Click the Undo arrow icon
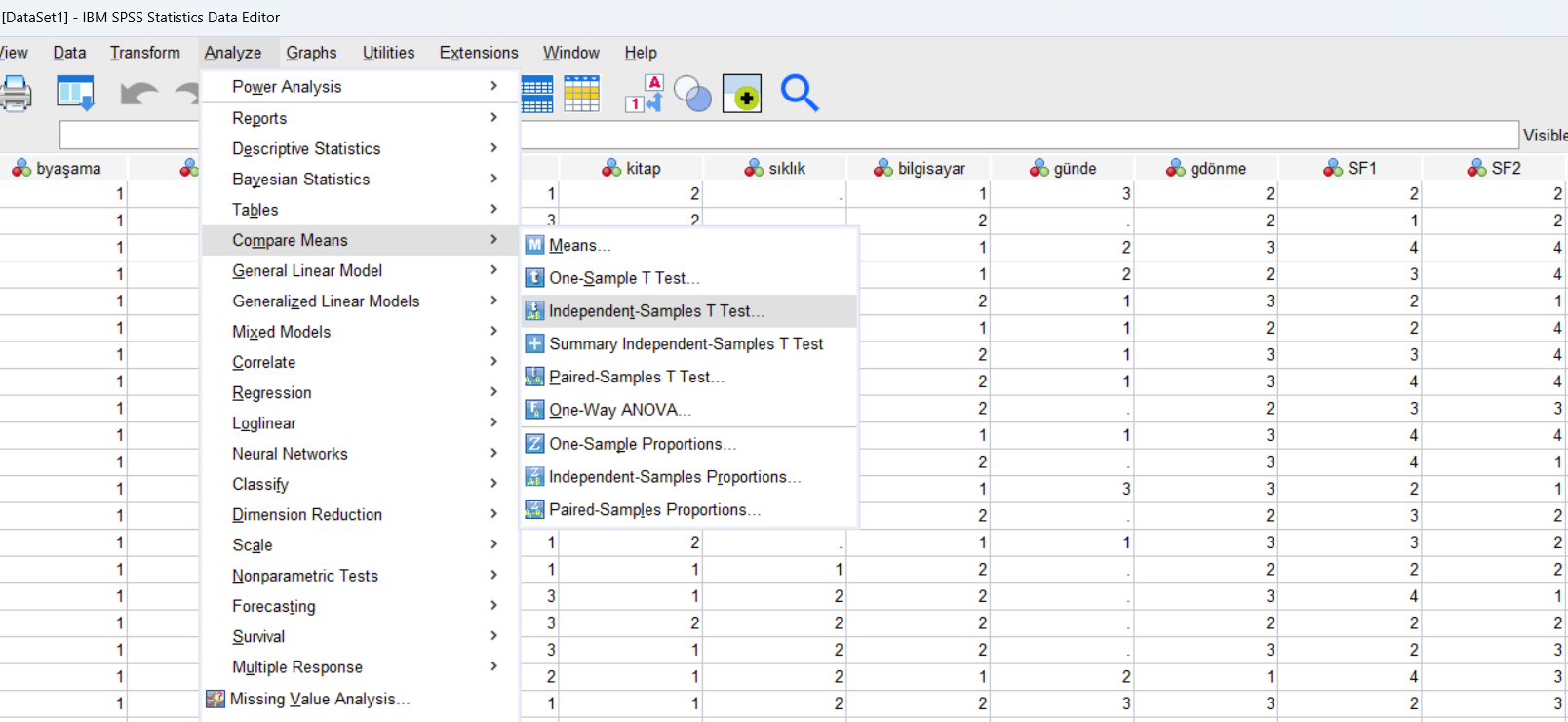Image resolution: width=1568 pixels, height=722 pixels. click(x=138, y=94)
